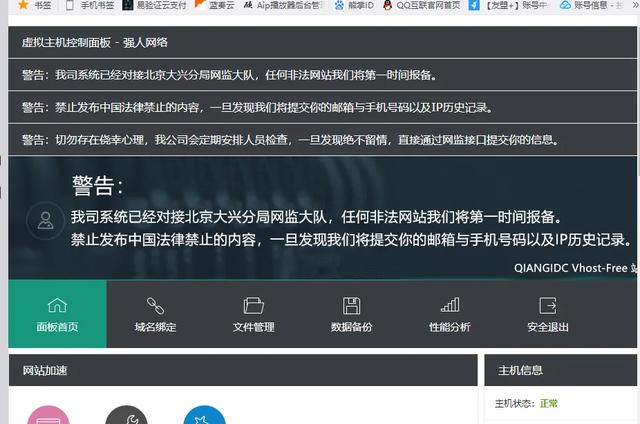Open 性能分析 performance analysis
The height and width of the screenshot is (424, 640).
(449, 313)
